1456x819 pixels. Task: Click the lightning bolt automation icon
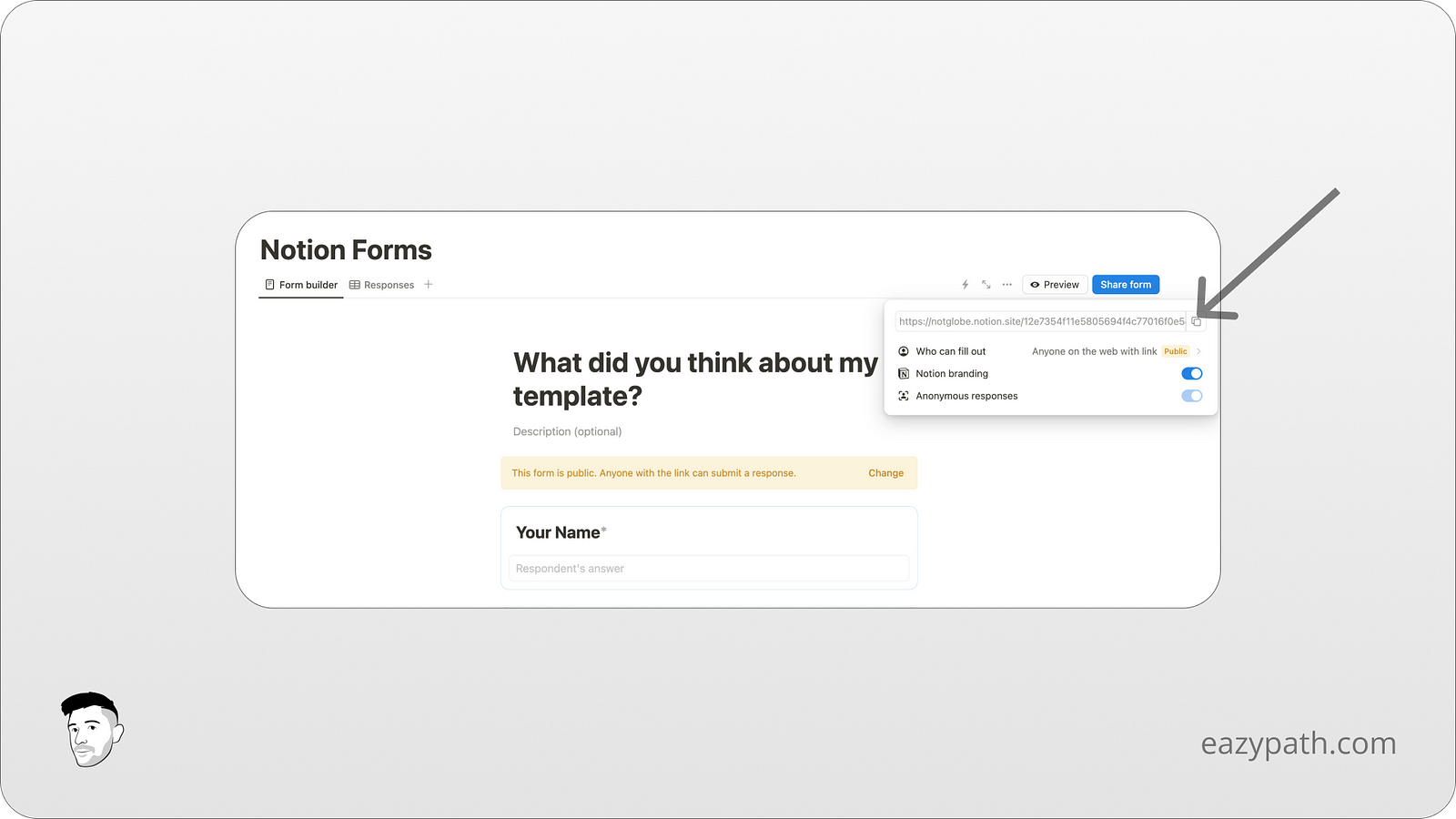coord(965,284)
